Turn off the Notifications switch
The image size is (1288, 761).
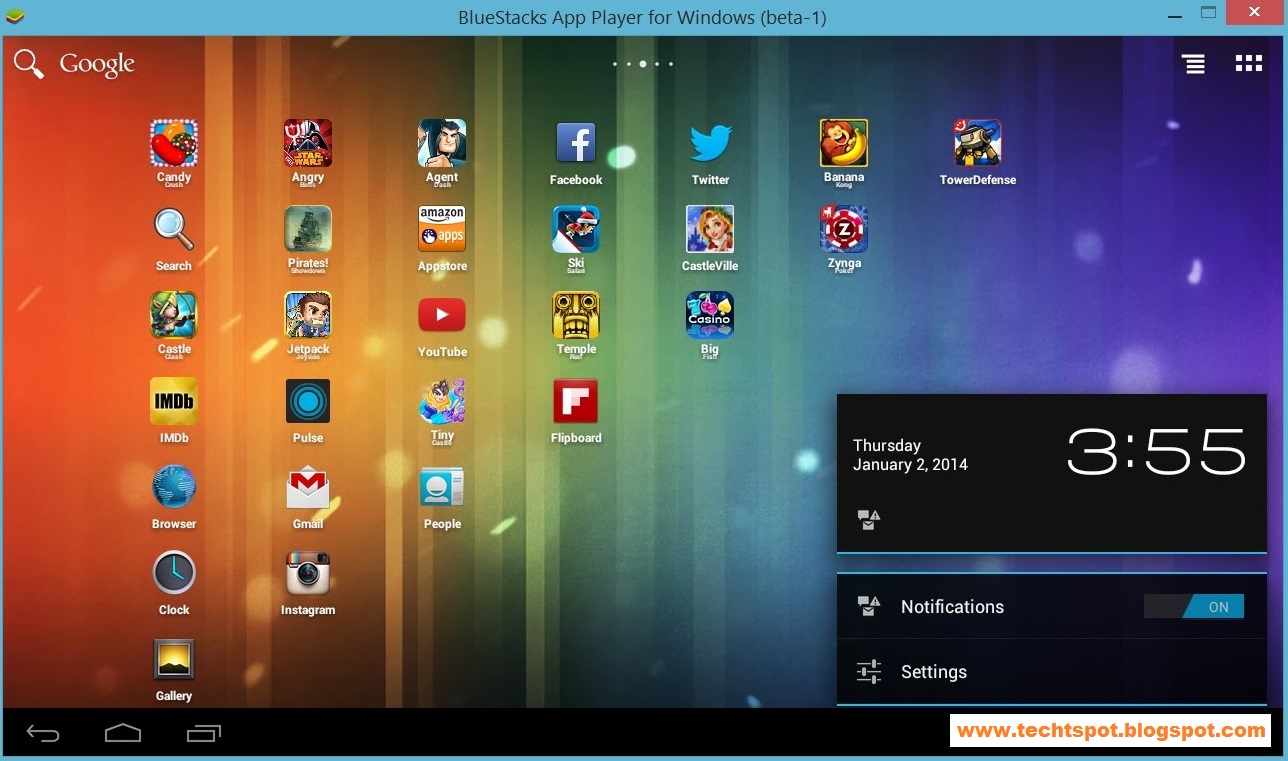pos(1194,606)
